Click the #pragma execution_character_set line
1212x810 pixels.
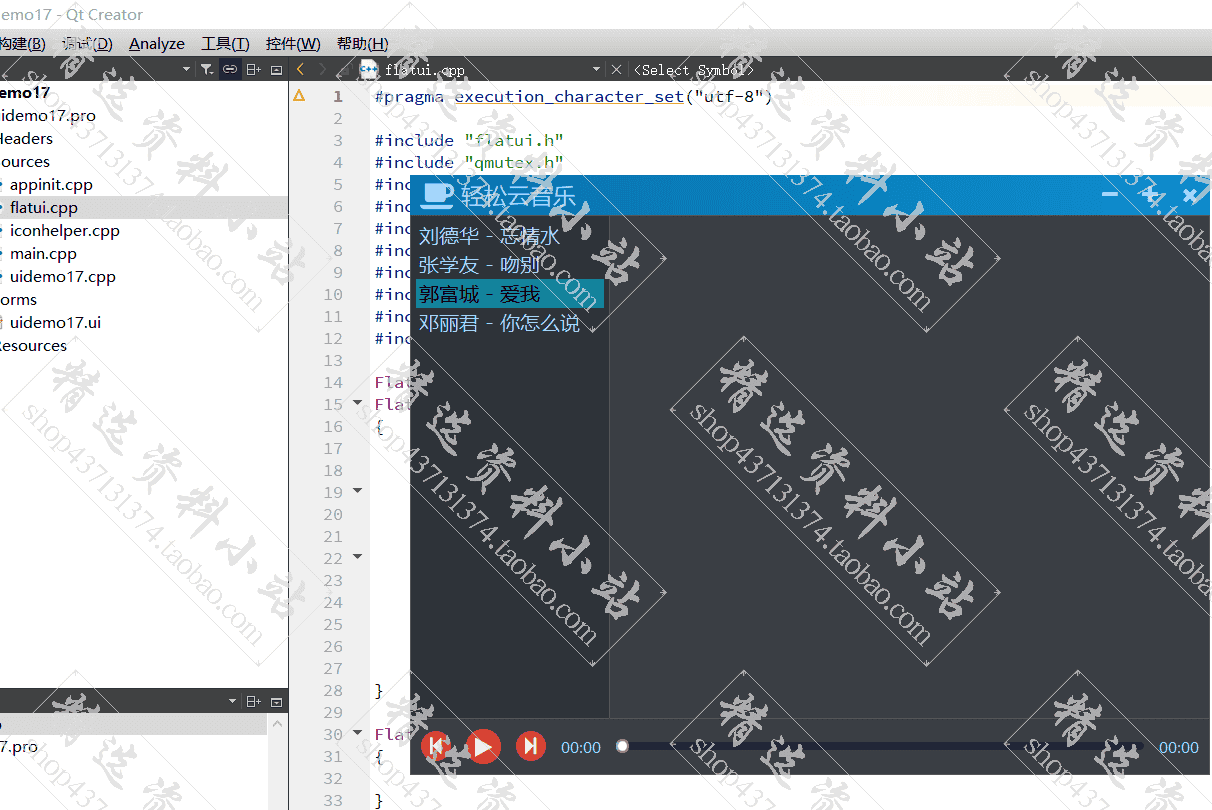[574, 96]
